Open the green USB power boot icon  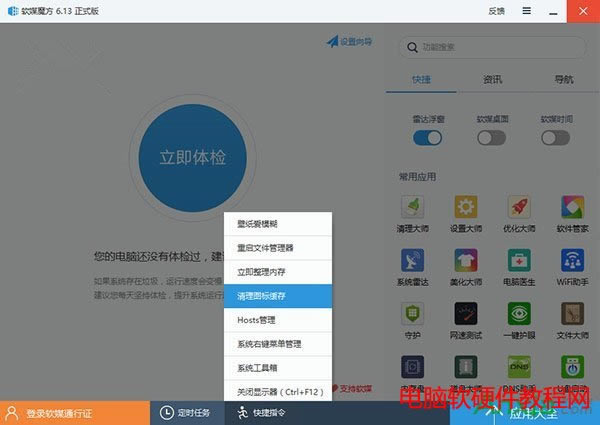click(572, 367)
